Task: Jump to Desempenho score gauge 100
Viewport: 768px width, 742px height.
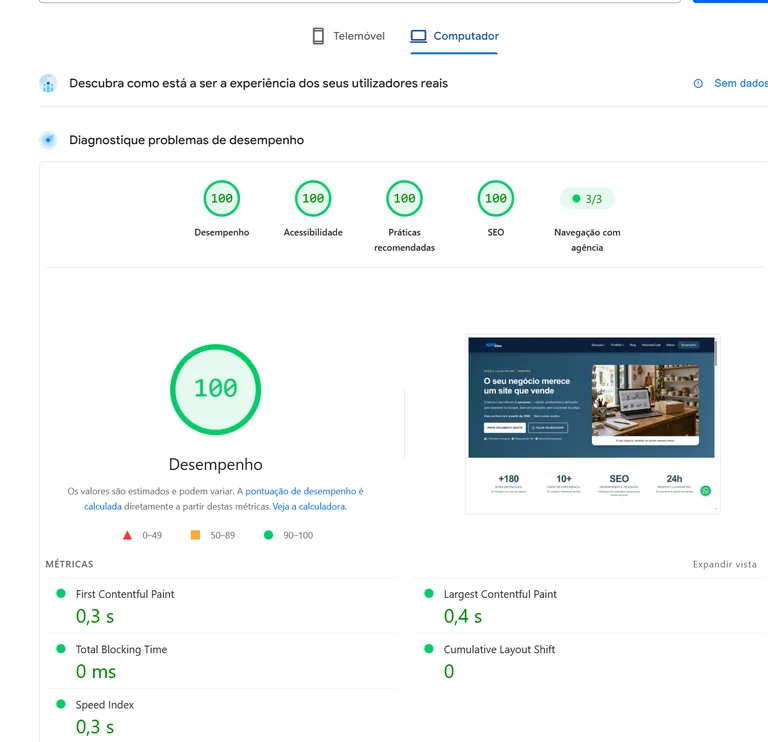Action: [x=222, y=198]
